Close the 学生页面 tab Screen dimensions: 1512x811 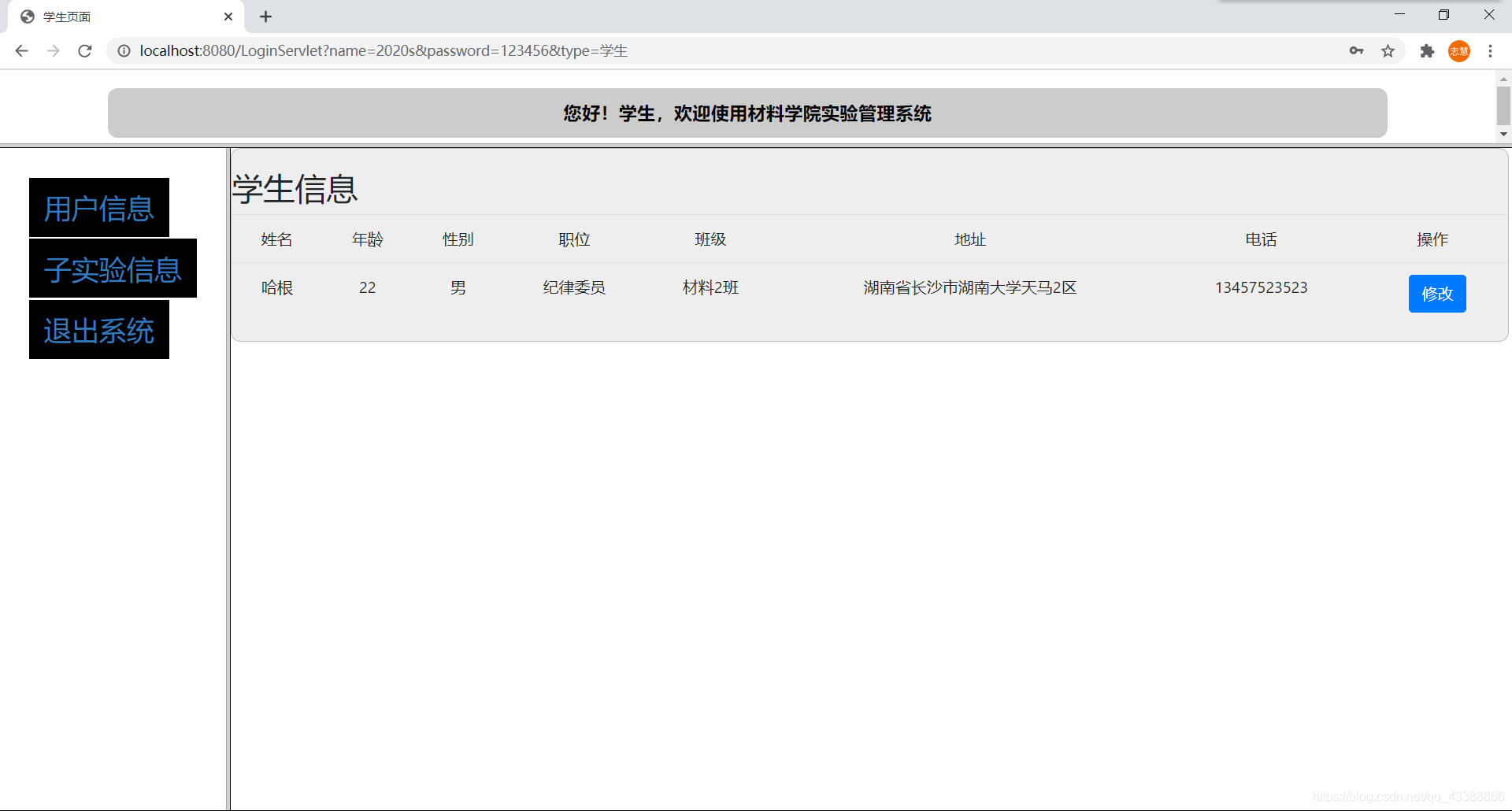tap(228, 17)
